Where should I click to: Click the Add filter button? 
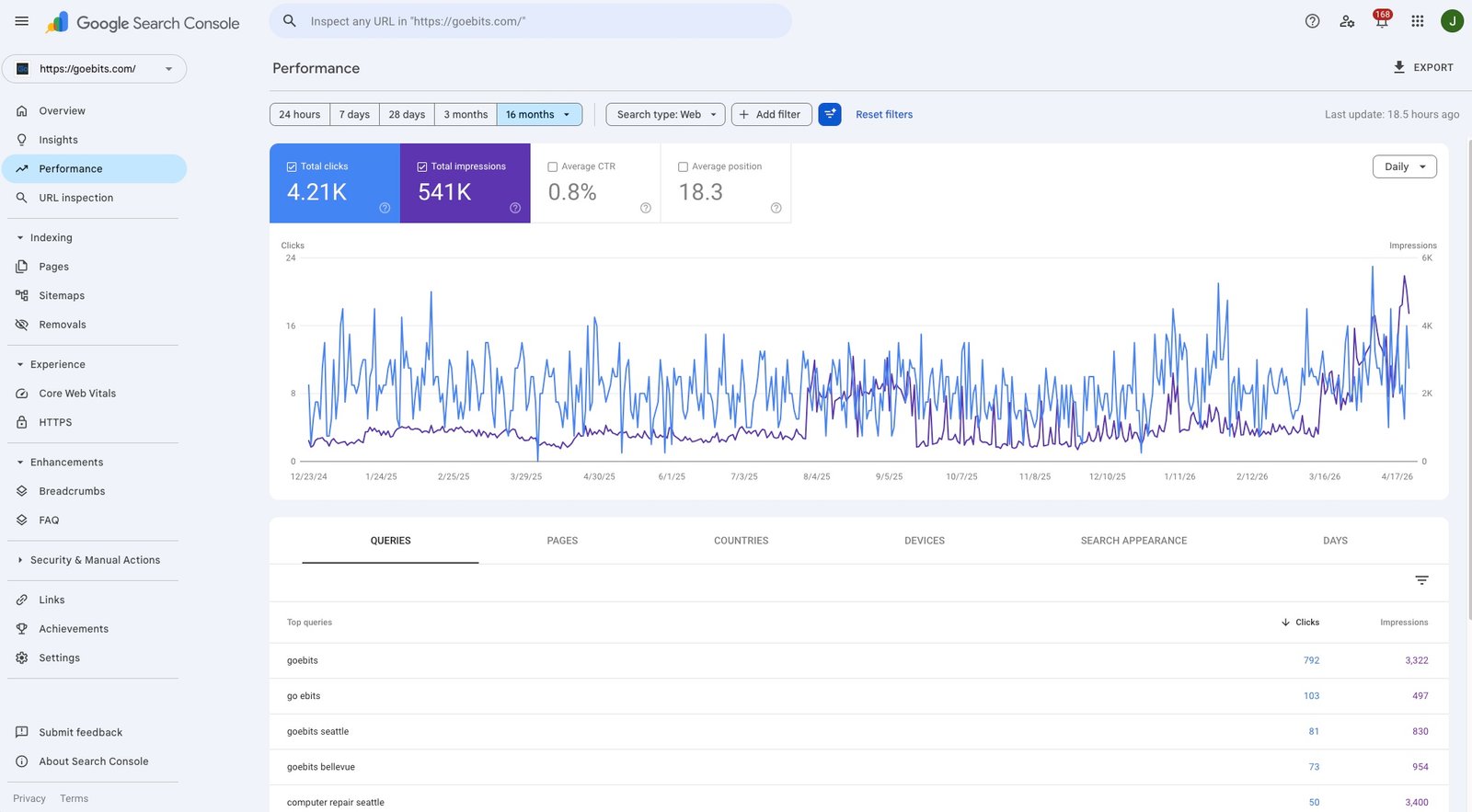771,114
